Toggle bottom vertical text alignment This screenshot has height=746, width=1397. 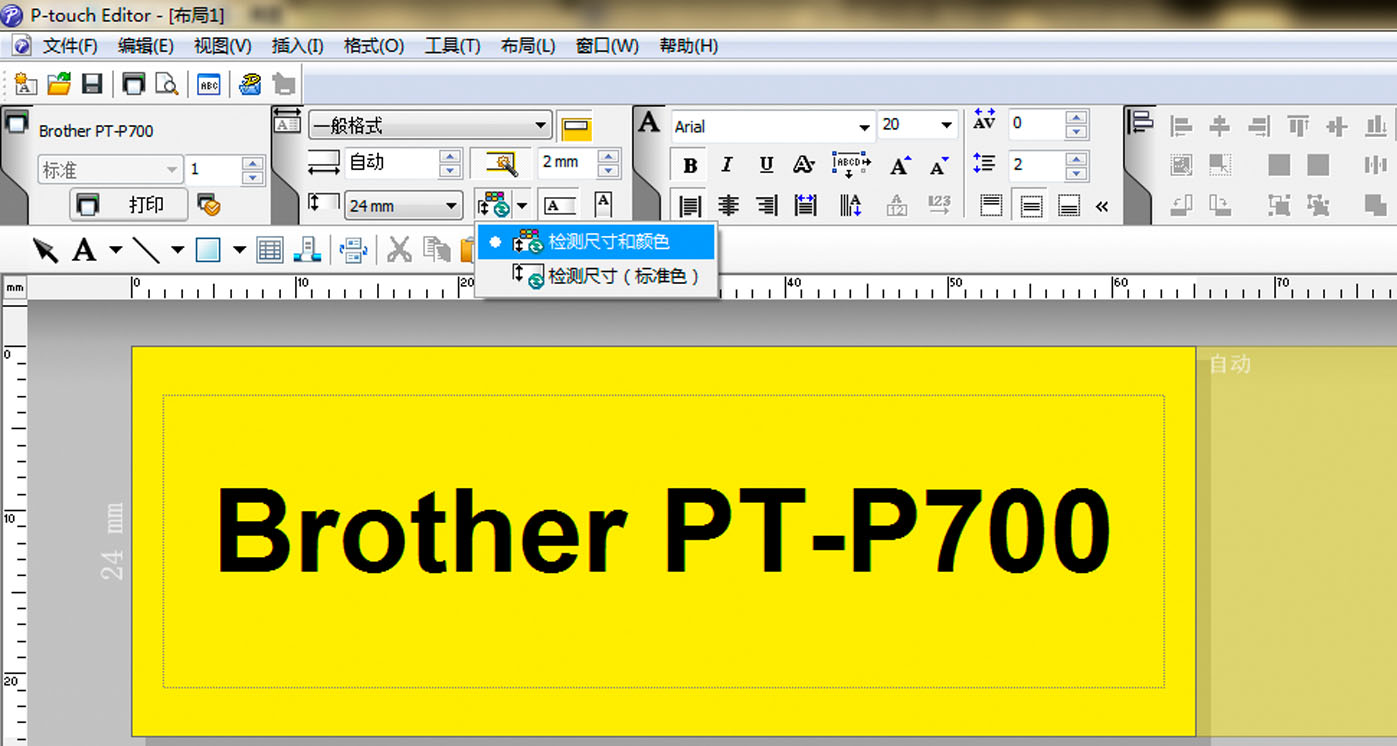coord(1069,205)
